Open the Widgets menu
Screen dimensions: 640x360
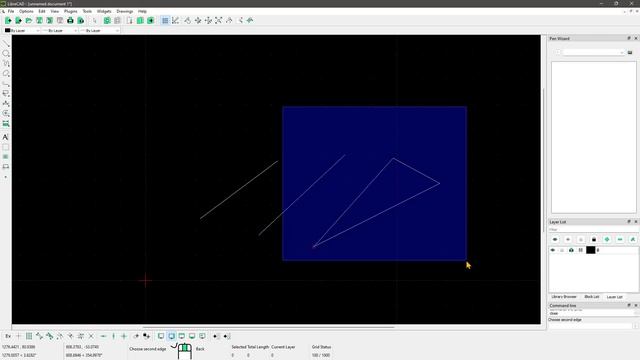click(104, 11)
